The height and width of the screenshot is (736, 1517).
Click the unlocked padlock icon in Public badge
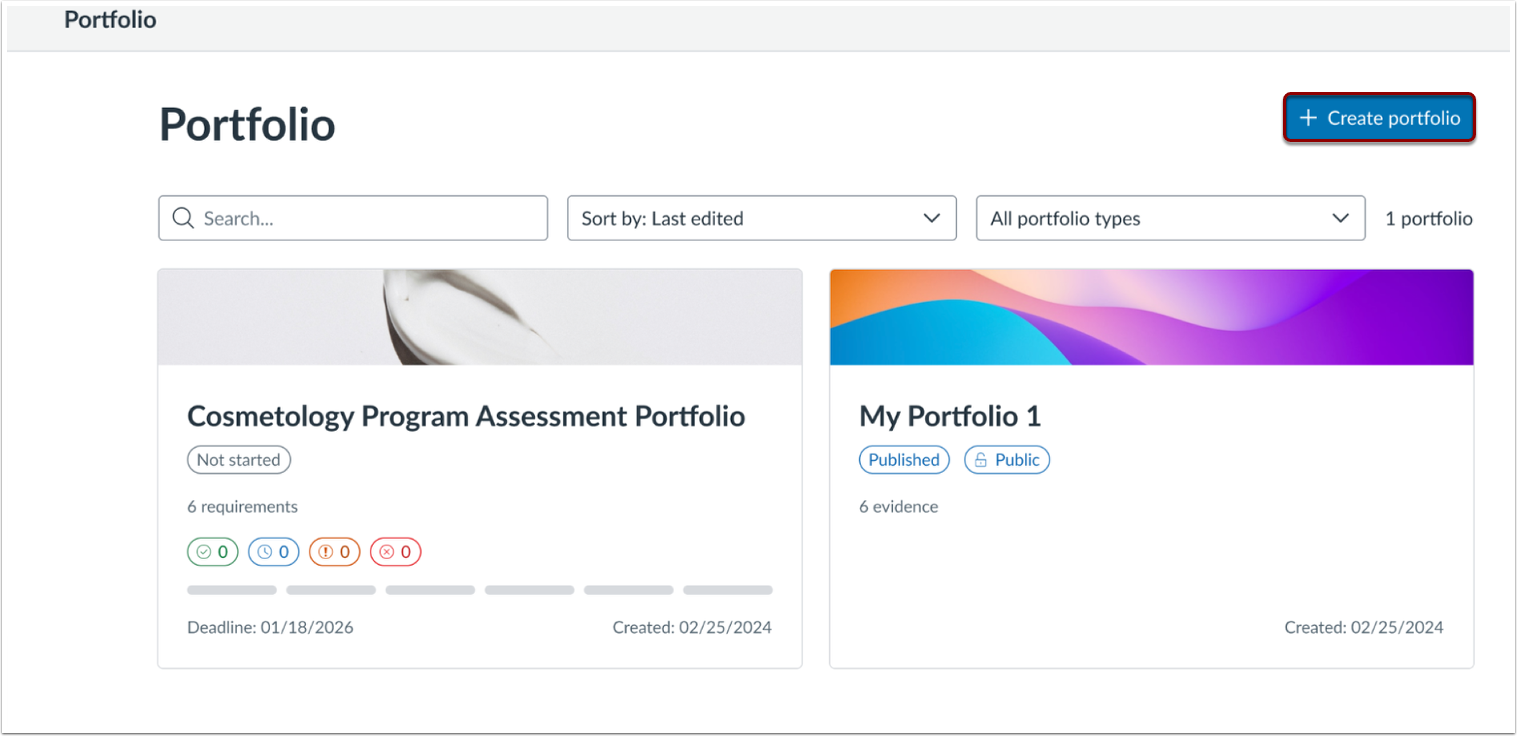[x=982, y=459]
